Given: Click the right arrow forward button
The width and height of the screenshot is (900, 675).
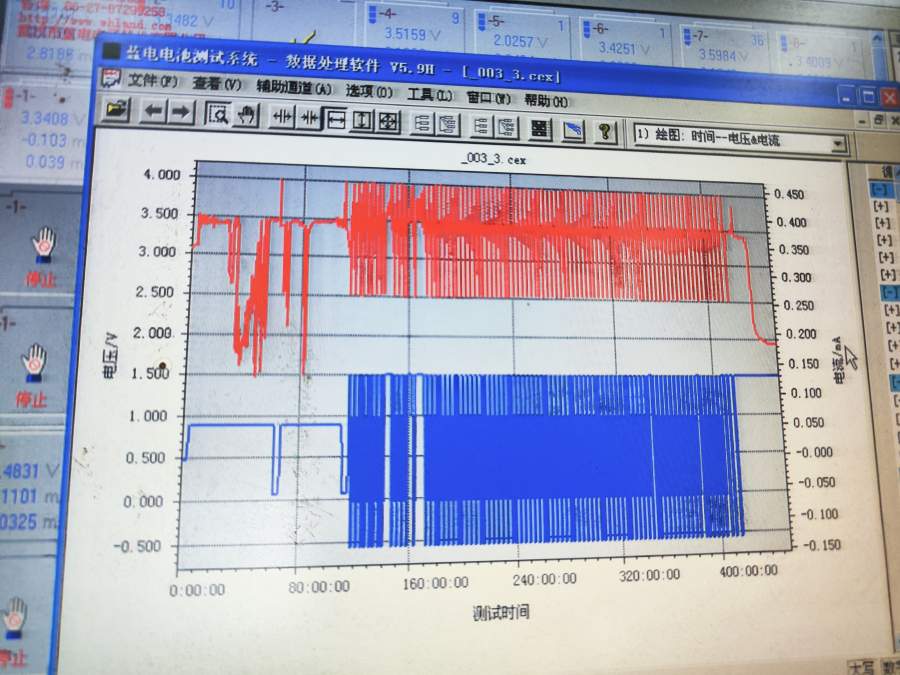Looking at the screenshot, I should pyautogui.click(x=180, y=113).
